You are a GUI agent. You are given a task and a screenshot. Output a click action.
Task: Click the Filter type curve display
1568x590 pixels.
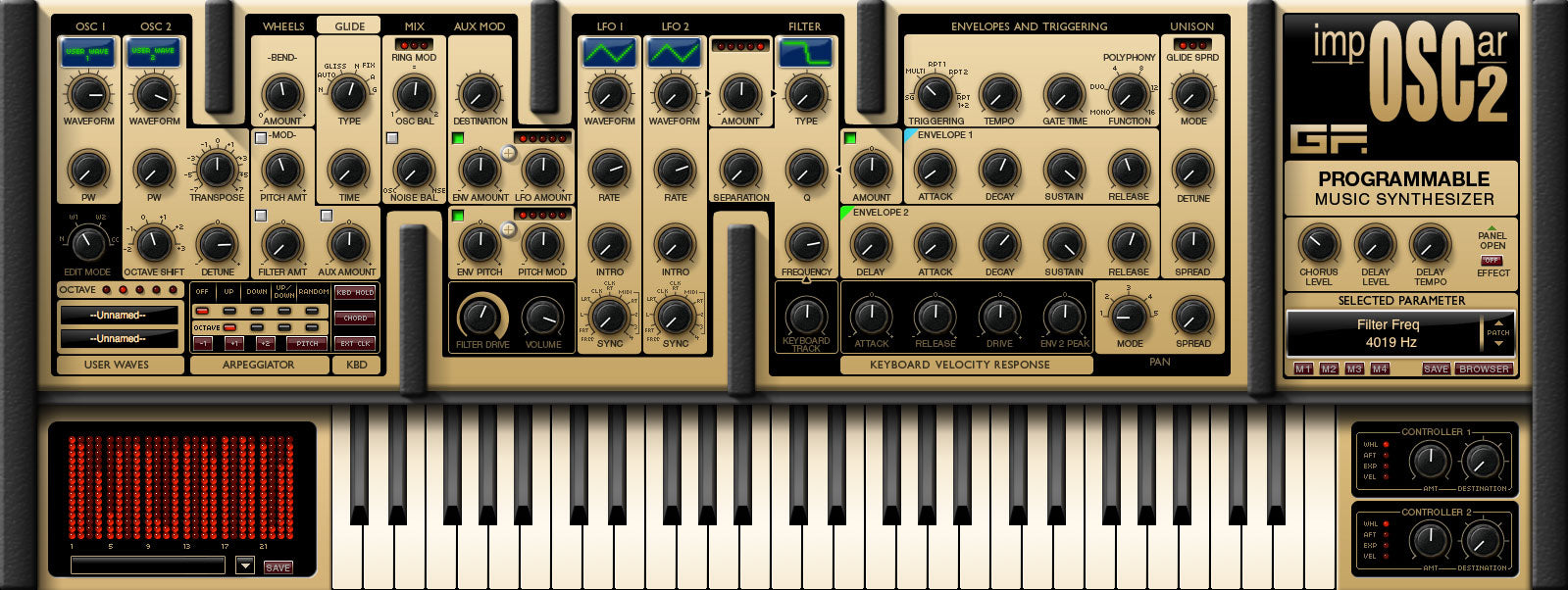(x=805, y=52)
